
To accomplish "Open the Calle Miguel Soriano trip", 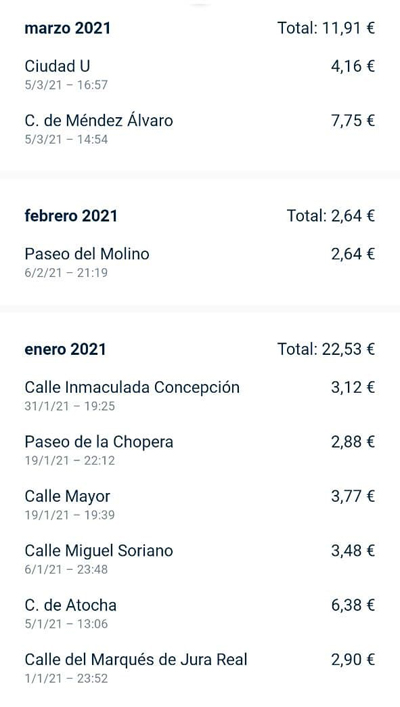I will (200, 559).
